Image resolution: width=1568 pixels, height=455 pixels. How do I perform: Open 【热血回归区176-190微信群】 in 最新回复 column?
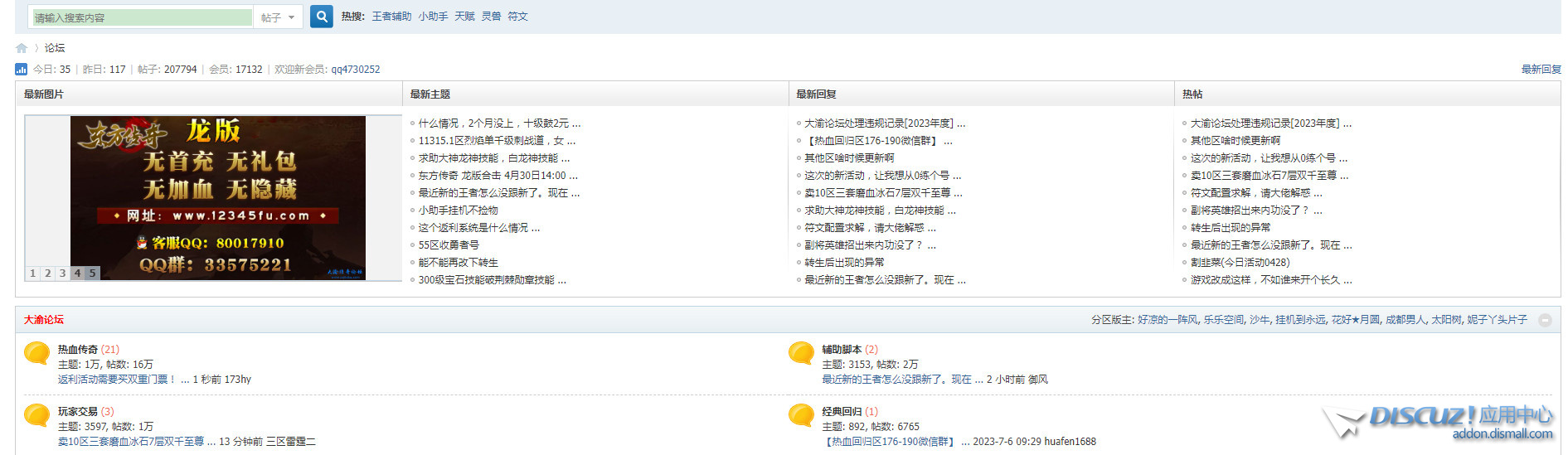point(878,141)
